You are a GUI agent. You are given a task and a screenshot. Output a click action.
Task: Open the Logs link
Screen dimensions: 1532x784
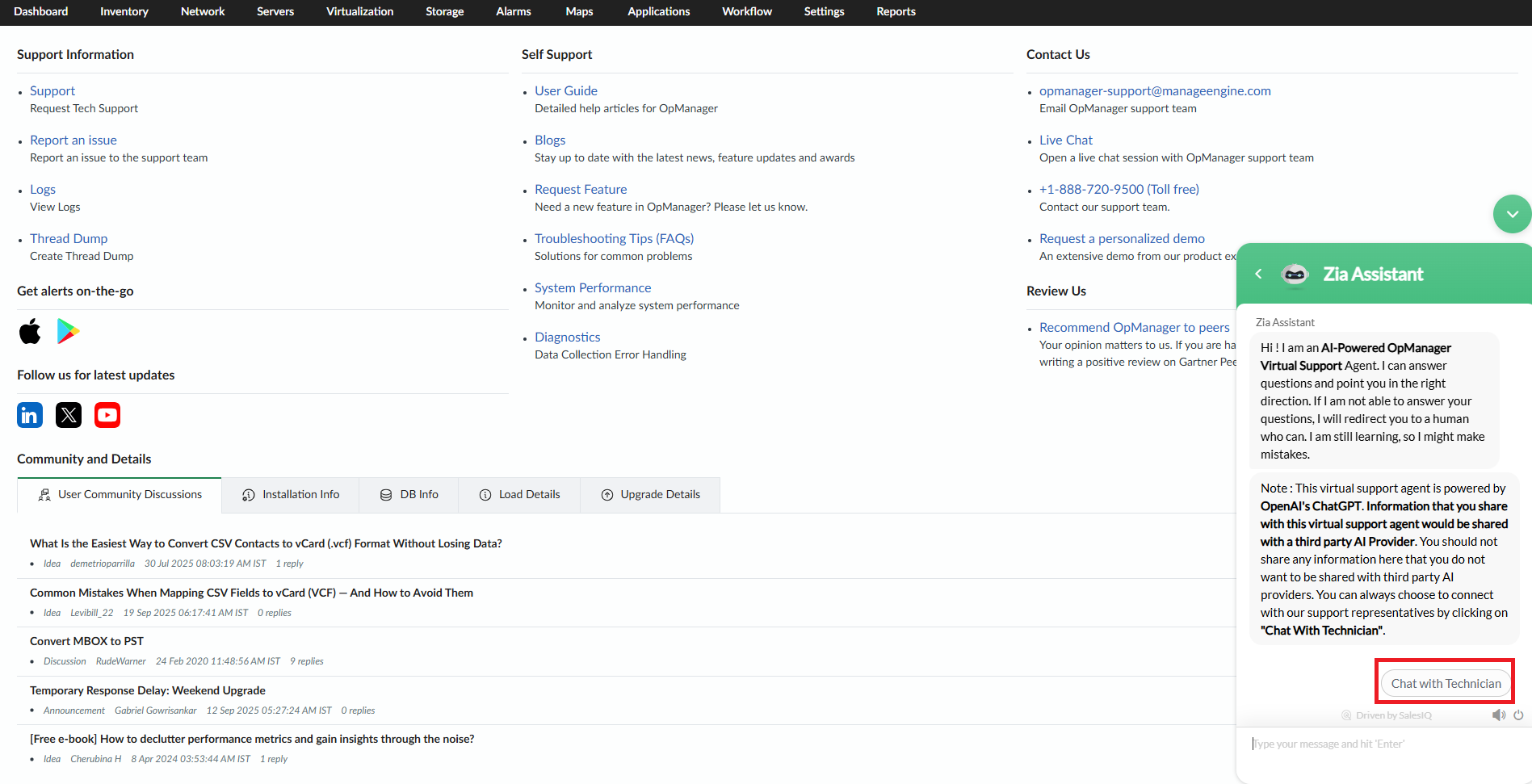(x=43, y=189)
